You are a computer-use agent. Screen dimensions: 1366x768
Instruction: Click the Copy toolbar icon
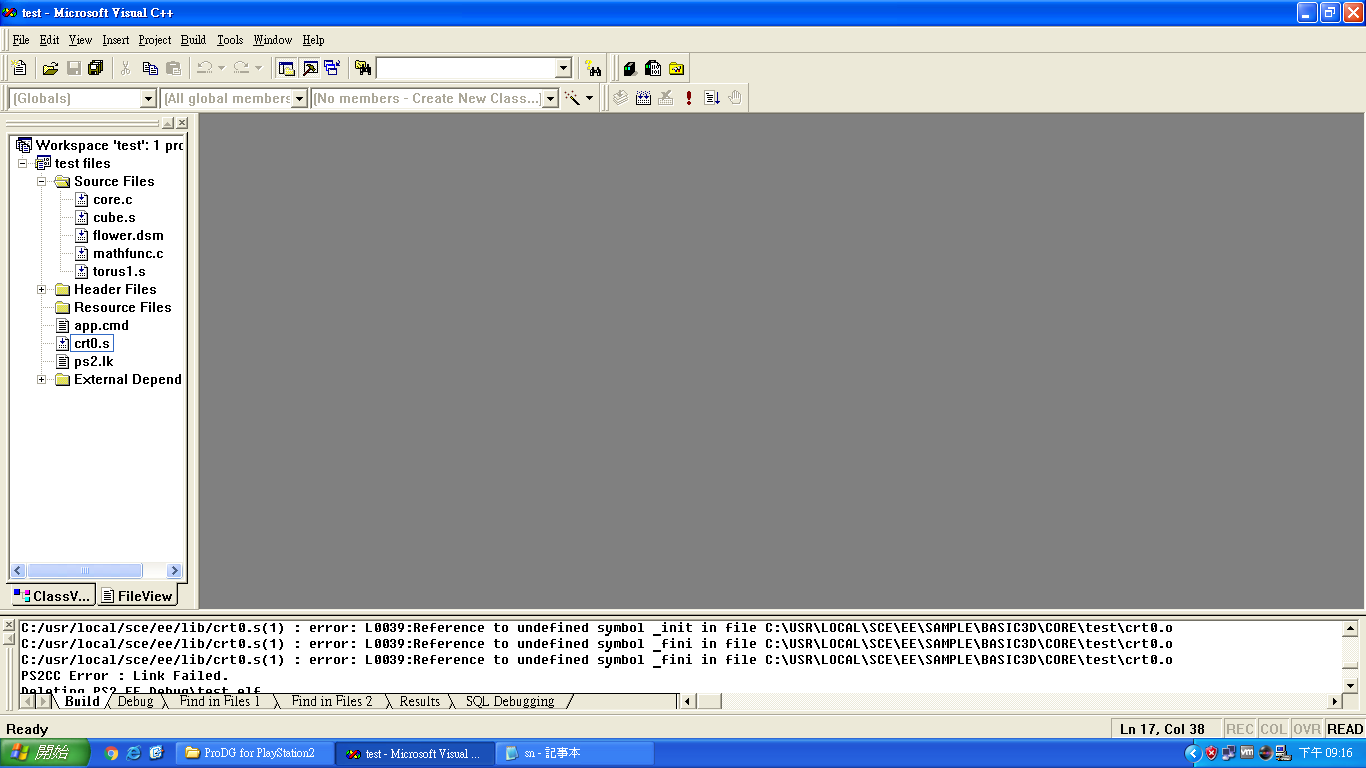pyautogui.click(x=150, y=68)
